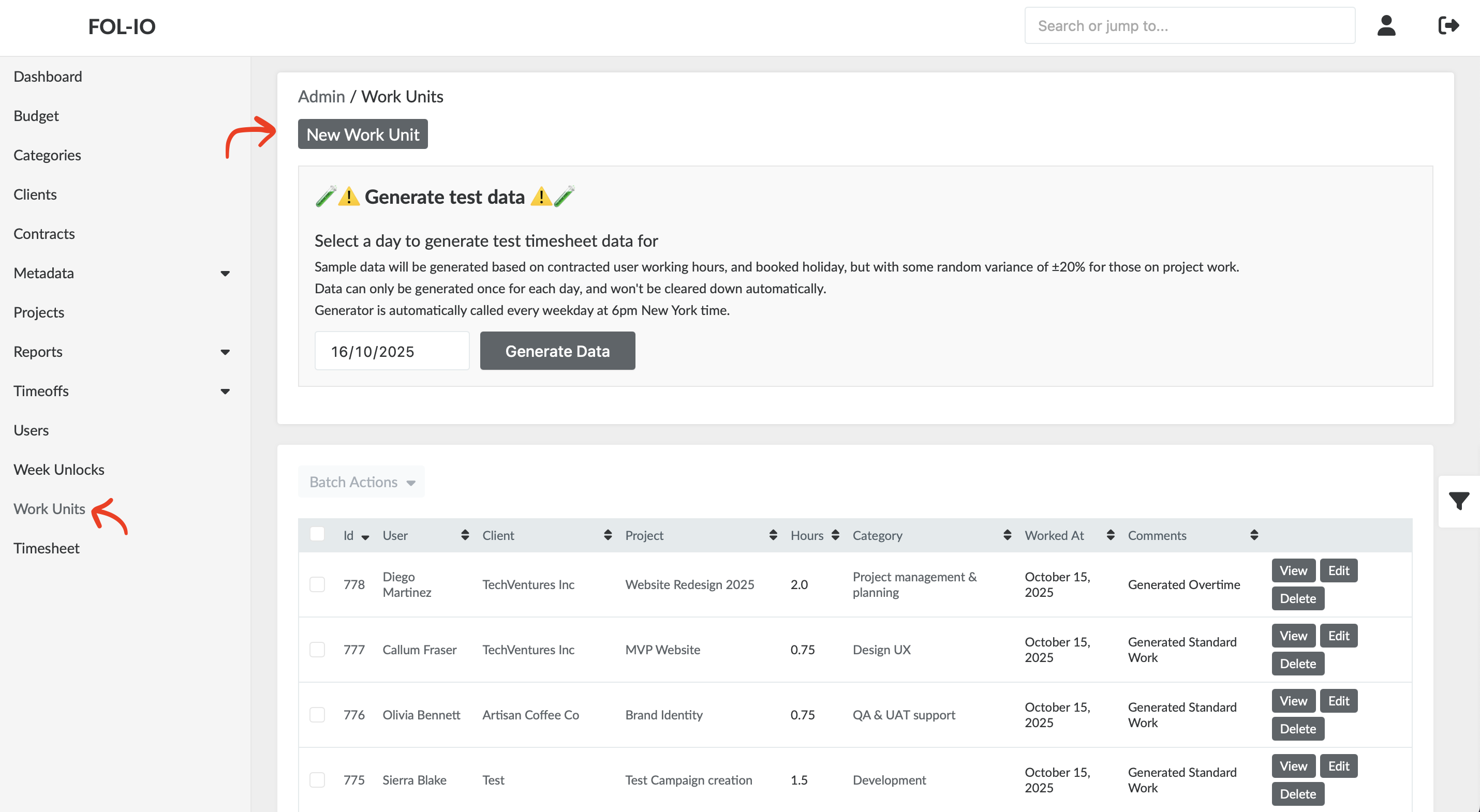This screenshot has height=812, width=1480.
Task: Select checkbox for Olivia Bennett row
Action: (317, 715)
